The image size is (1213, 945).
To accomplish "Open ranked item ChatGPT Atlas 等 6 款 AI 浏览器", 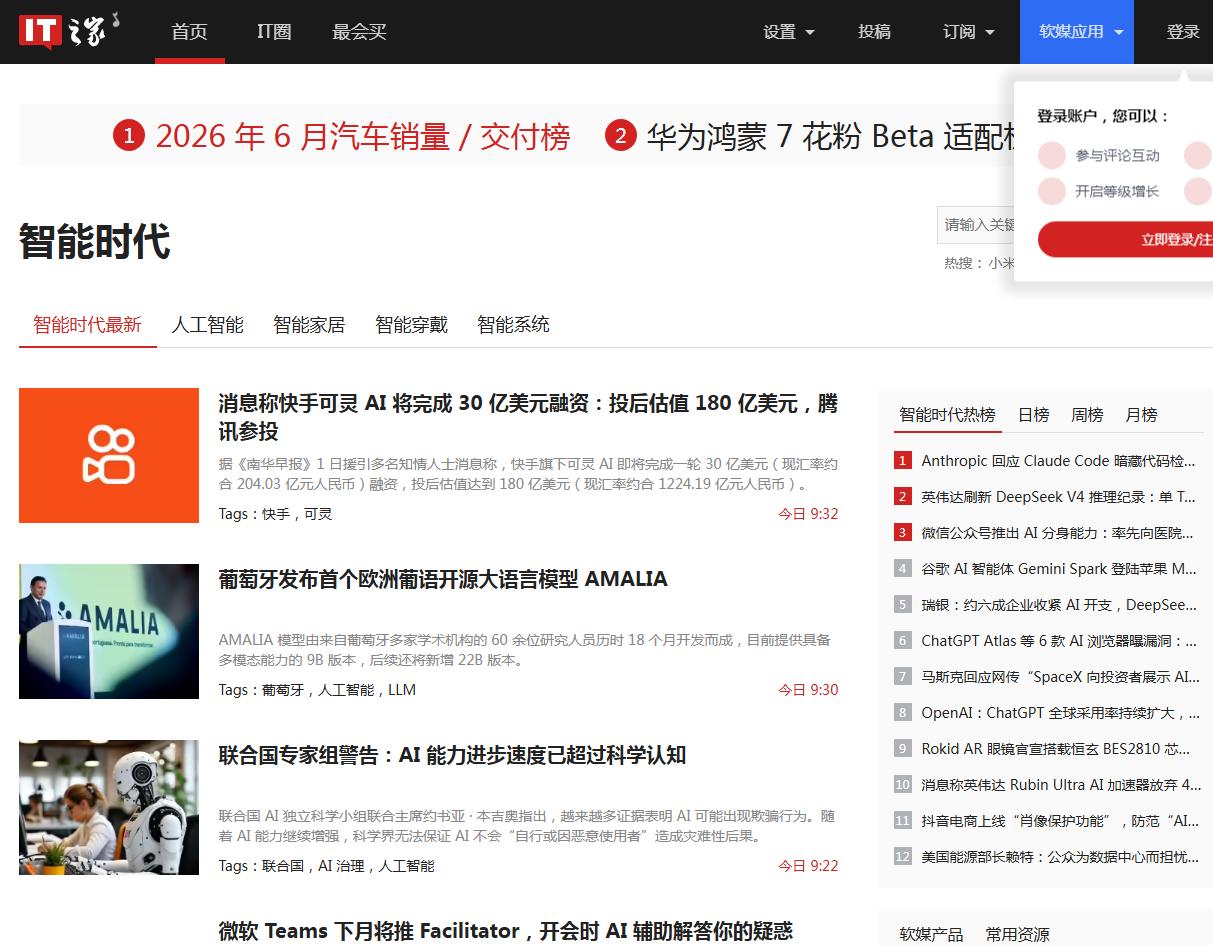I will 1059,641.
